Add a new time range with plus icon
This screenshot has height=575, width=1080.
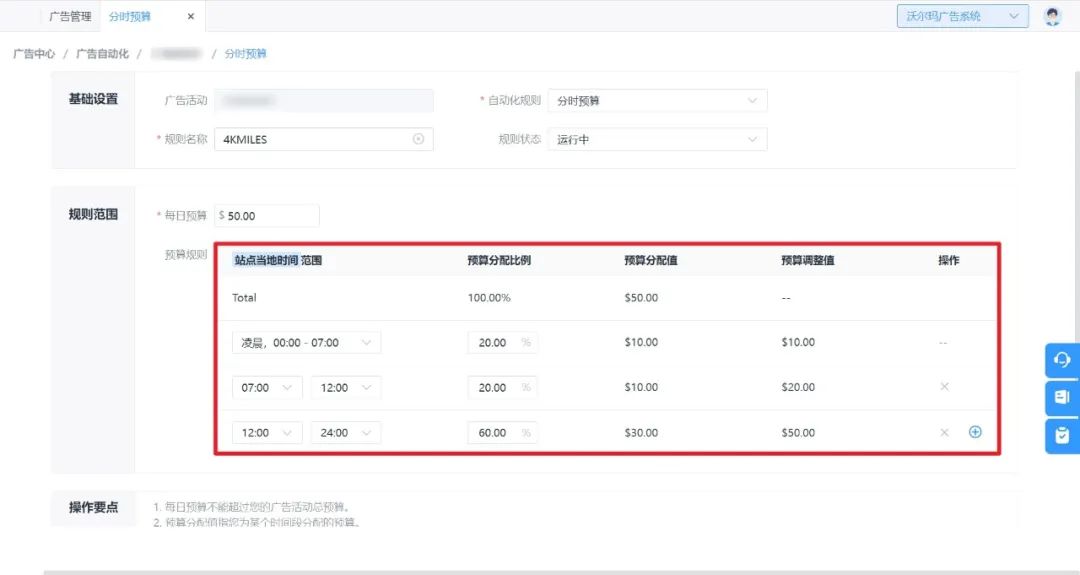point(975,432)
